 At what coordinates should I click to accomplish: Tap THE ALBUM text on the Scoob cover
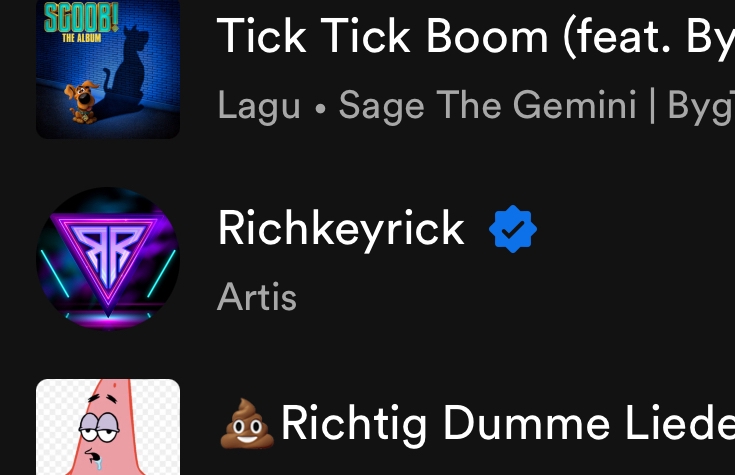tap(82, 38)
